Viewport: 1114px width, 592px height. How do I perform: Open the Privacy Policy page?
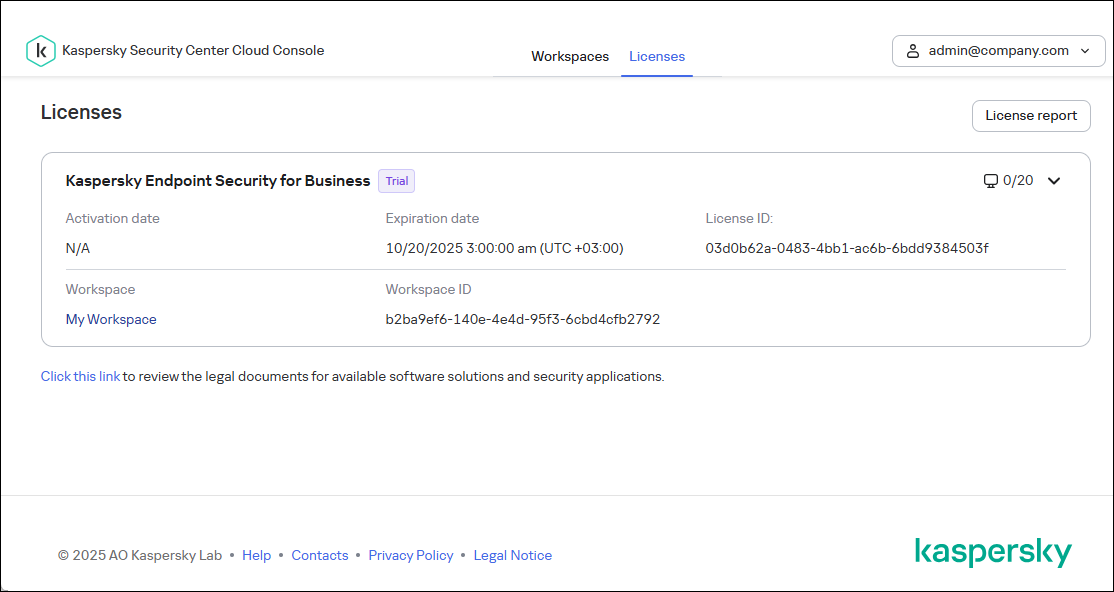411,555
